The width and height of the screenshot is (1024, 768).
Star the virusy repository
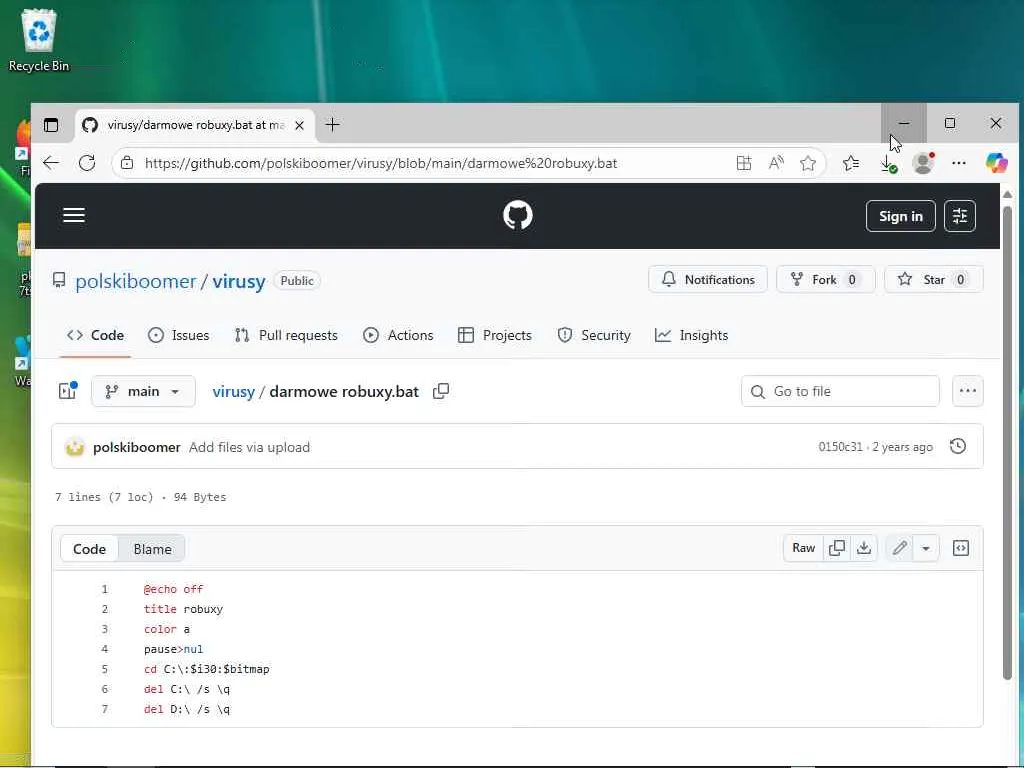tap(933, 280)
